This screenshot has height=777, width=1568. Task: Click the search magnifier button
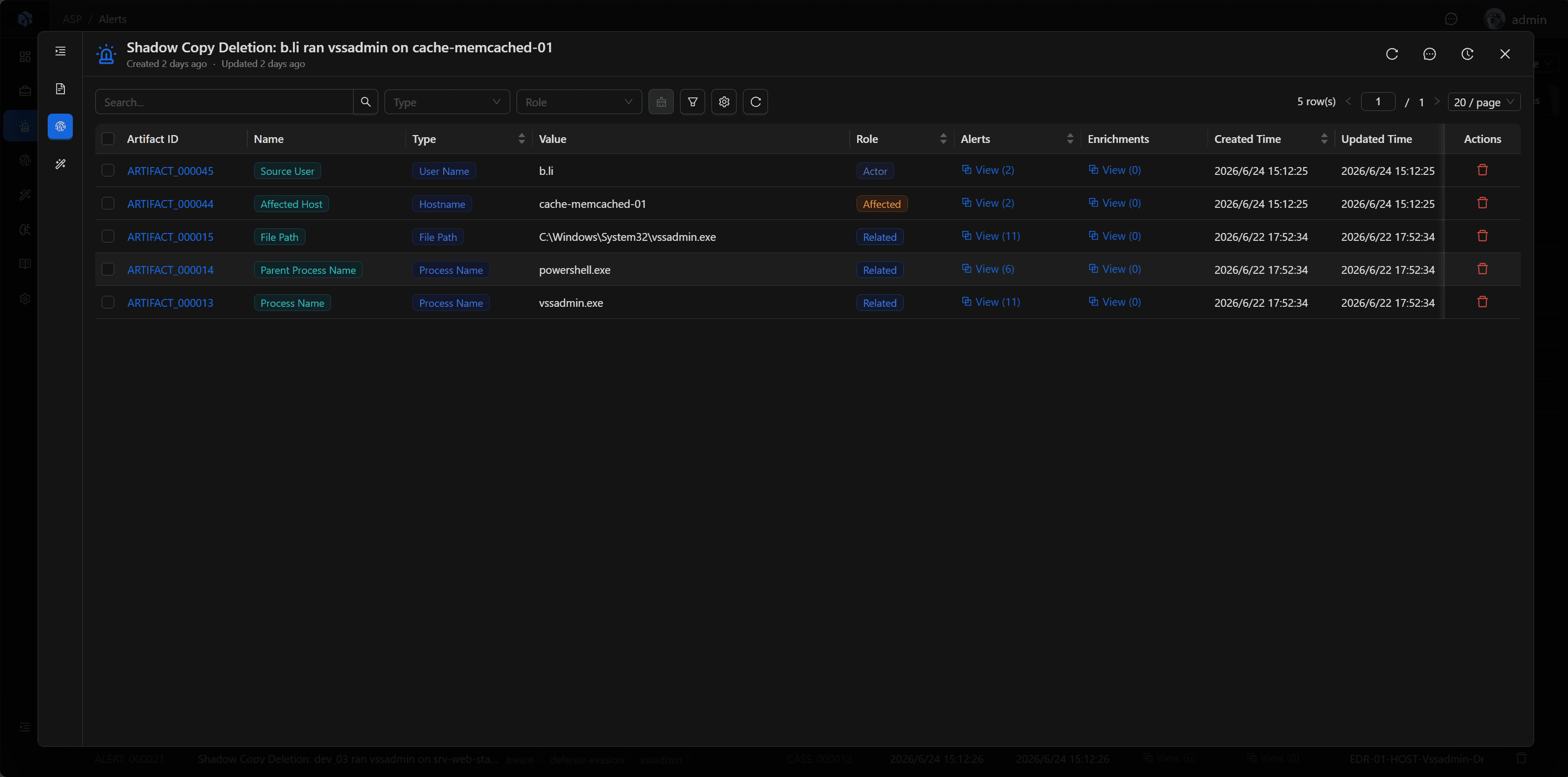[365, 102]
